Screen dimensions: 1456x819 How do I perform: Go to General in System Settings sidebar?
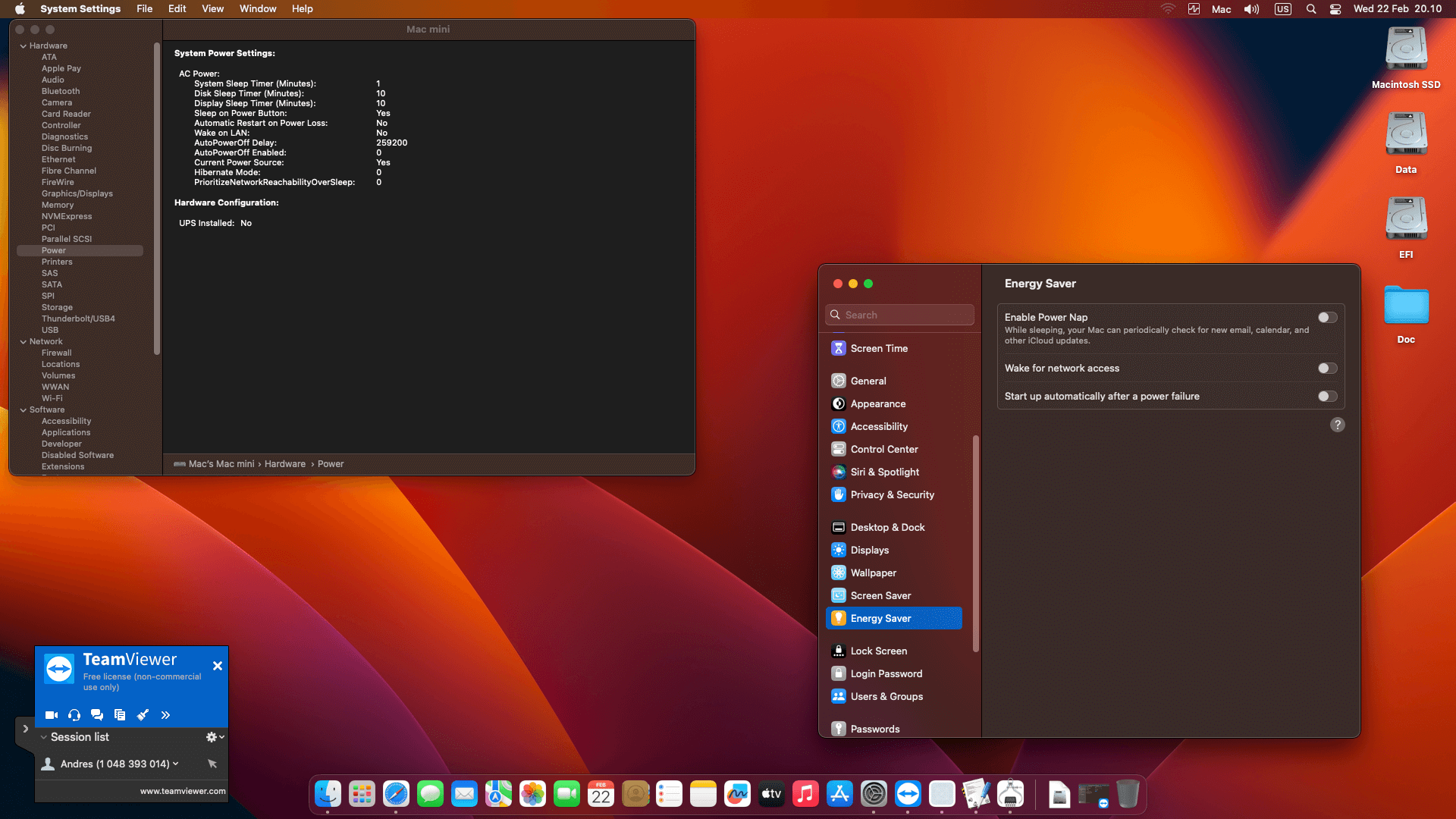click(x=894, y=381)
